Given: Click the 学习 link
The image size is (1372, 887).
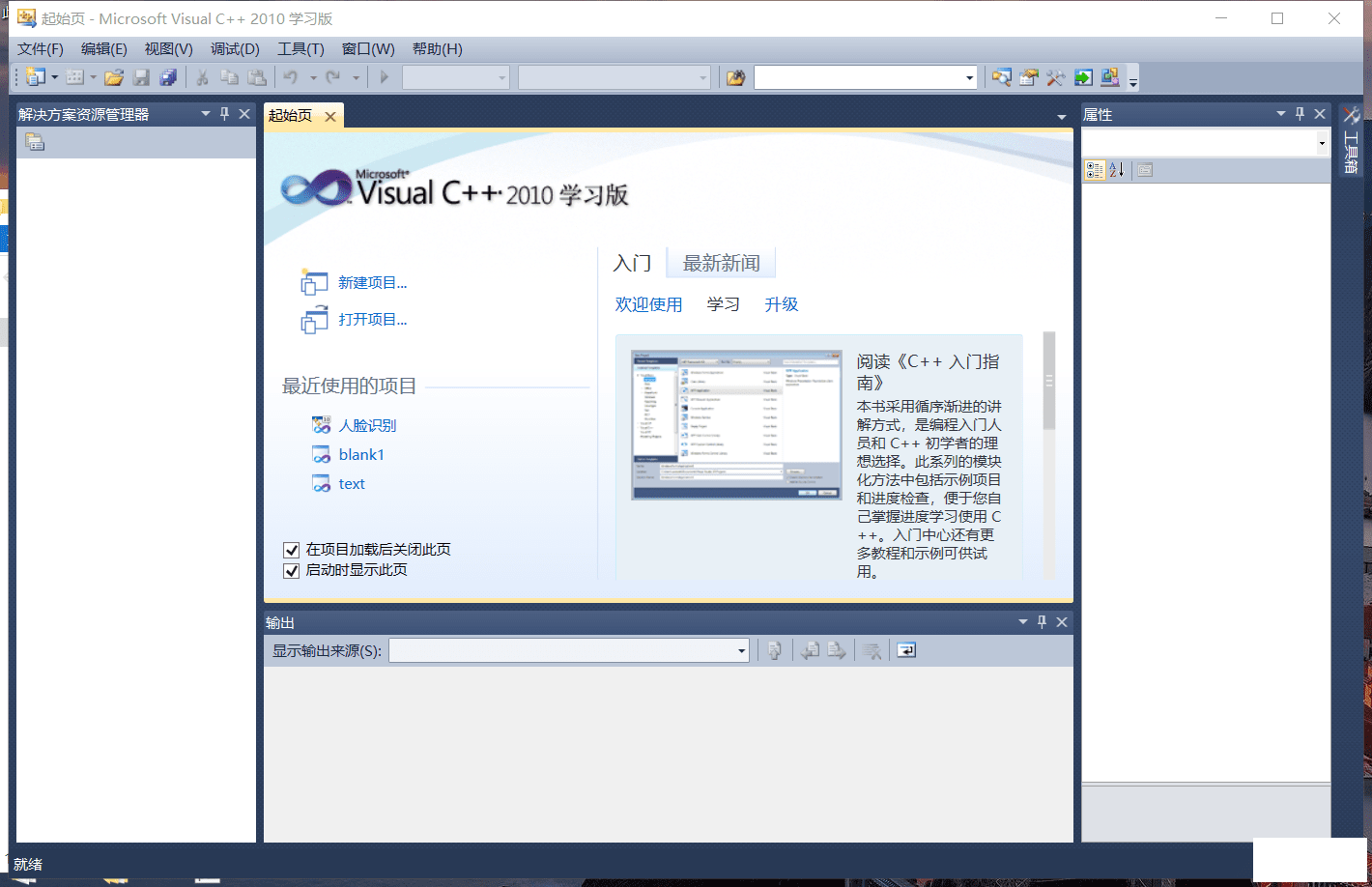Looking at the screenshot, I should [724, 304].
